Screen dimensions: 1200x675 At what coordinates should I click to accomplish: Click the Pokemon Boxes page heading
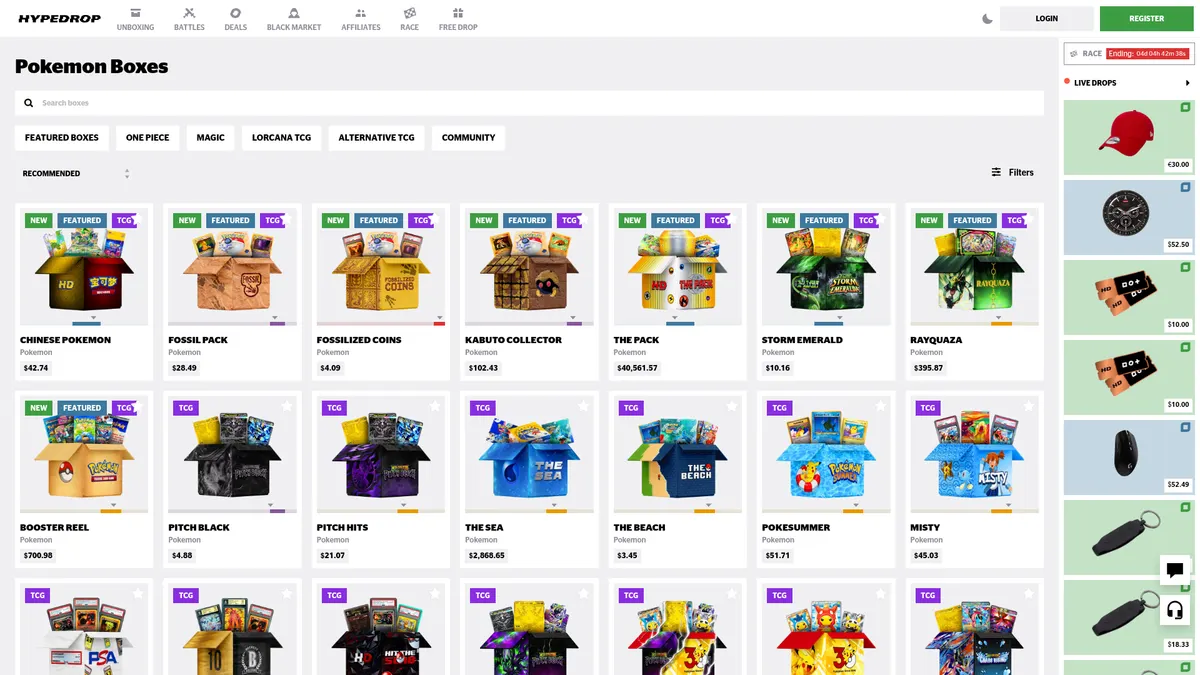click(92, 67)
